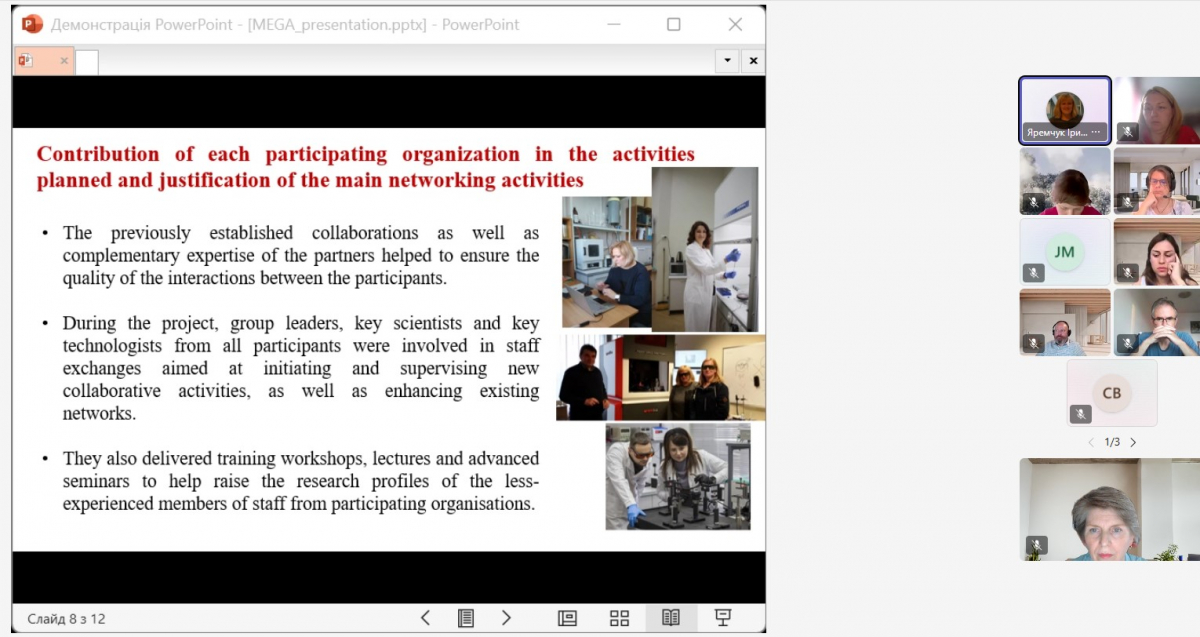Go to the next participants page
Image resolution: width=1200 pixels, height=637 pixels.
(x=1133, y=442)
